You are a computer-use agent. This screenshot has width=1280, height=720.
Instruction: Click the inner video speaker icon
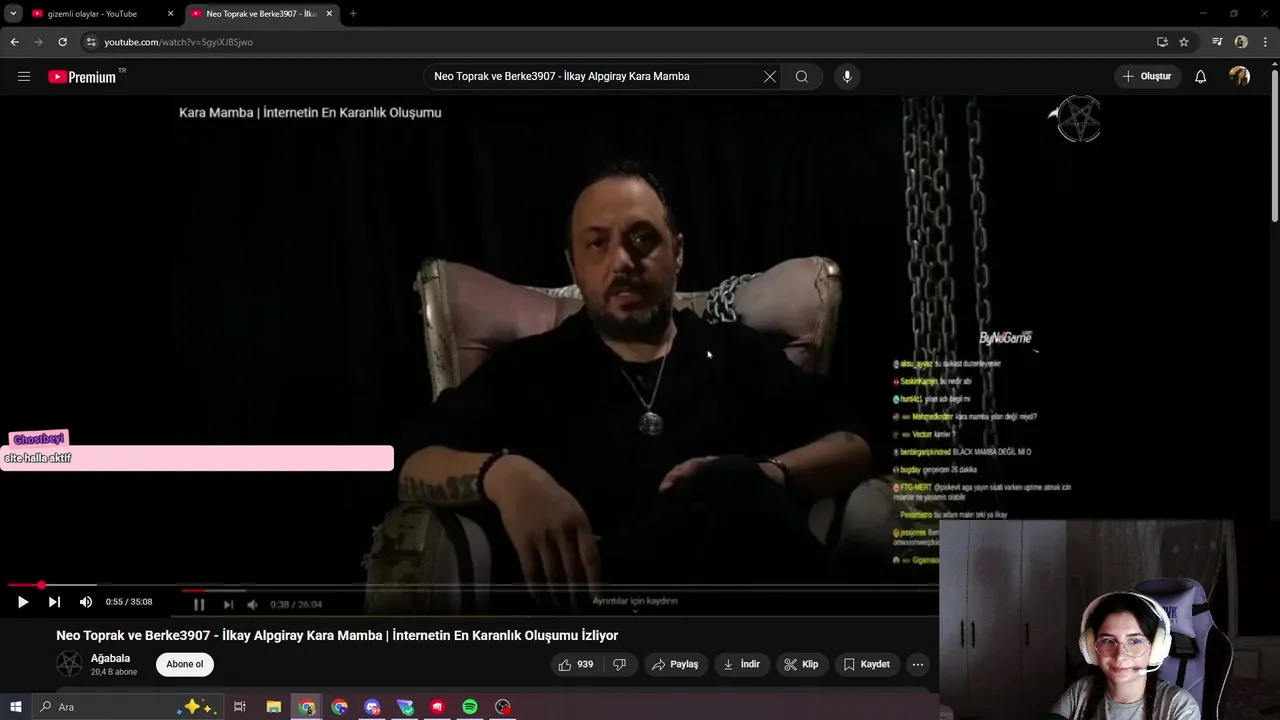[x=252, y=604]
